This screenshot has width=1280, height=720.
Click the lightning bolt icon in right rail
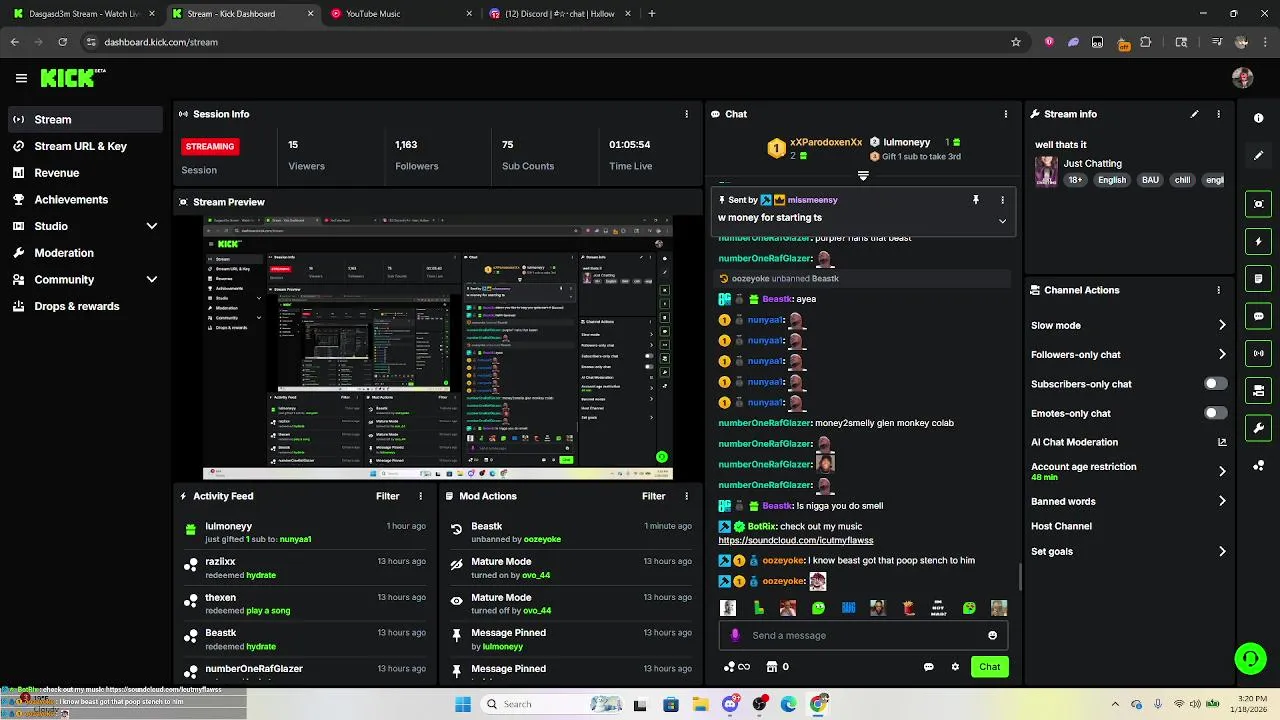click(1258, 241)
